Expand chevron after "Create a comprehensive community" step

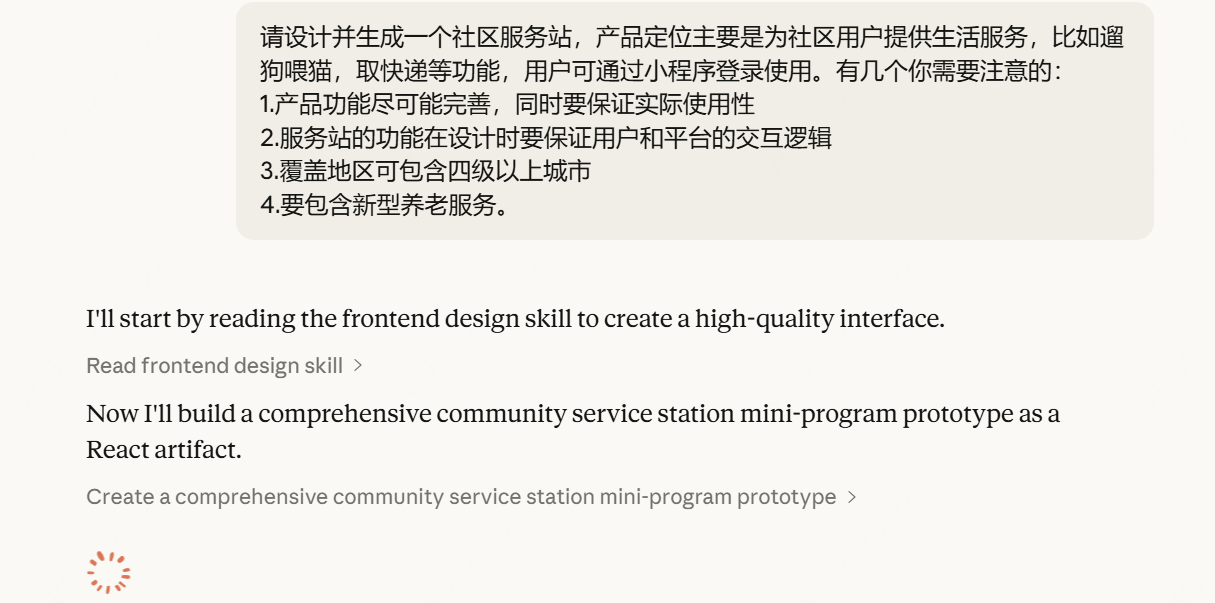tap(852, 497)
